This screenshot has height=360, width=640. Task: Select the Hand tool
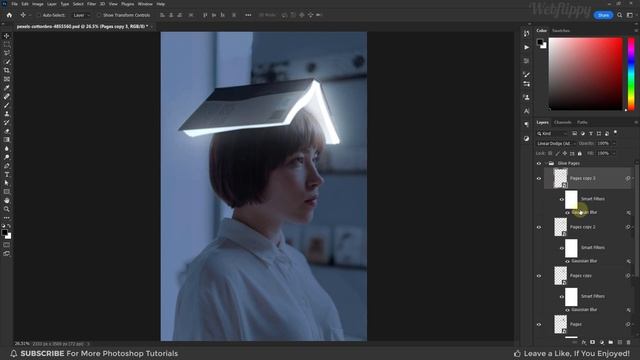click(7, 200)
